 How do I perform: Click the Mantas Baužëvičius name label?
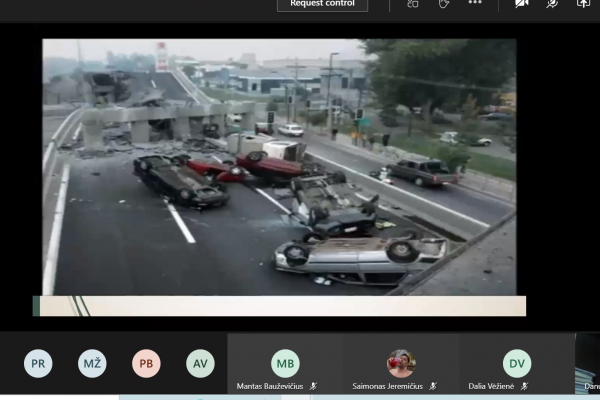(x=270, y=386)
